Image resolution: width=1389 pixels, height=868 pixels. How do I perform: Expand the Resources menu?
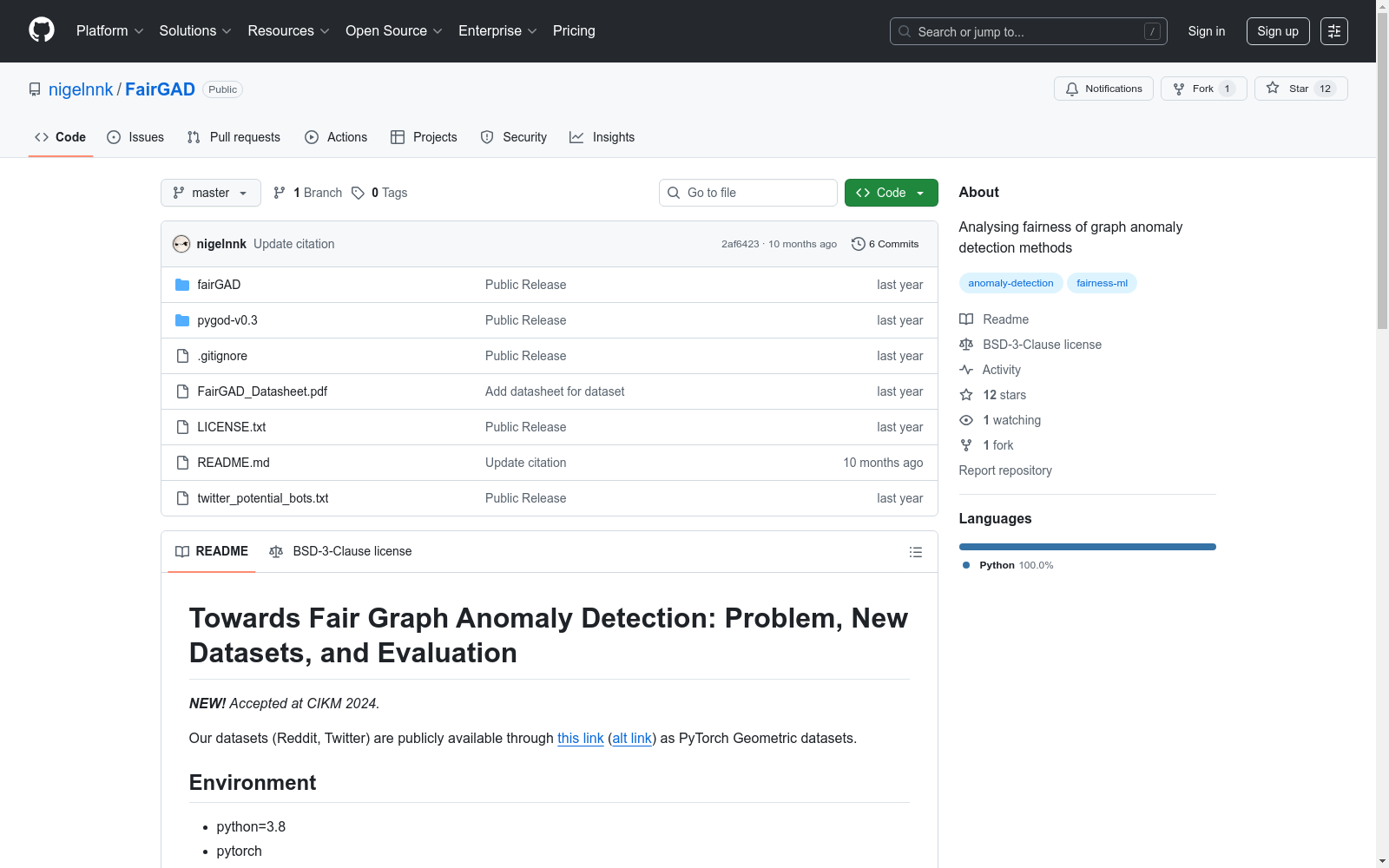point(288,31)
